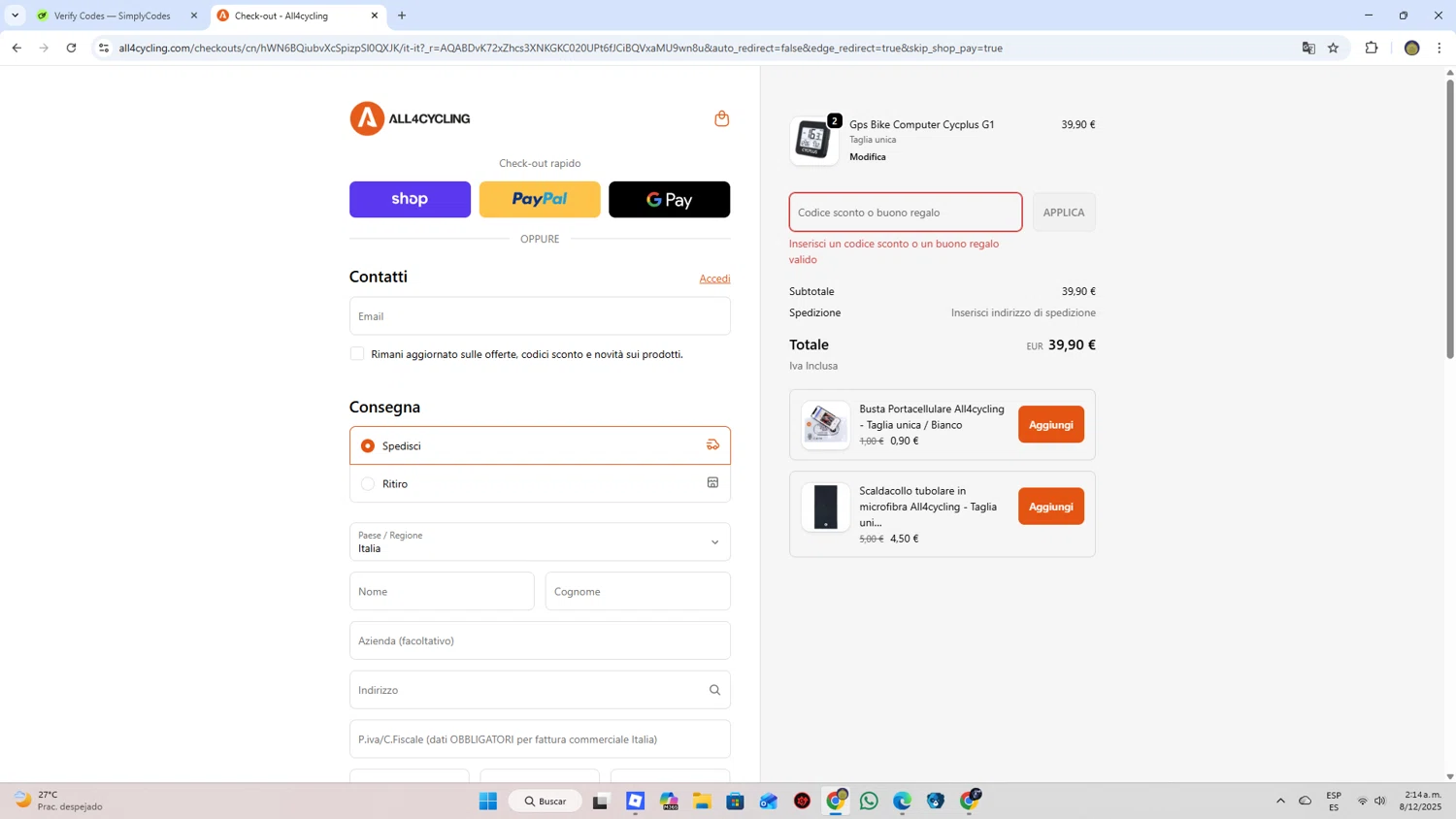View site information icon in address bar
The height and width of the screenshot is (819, 1456).
coord(104,48)
